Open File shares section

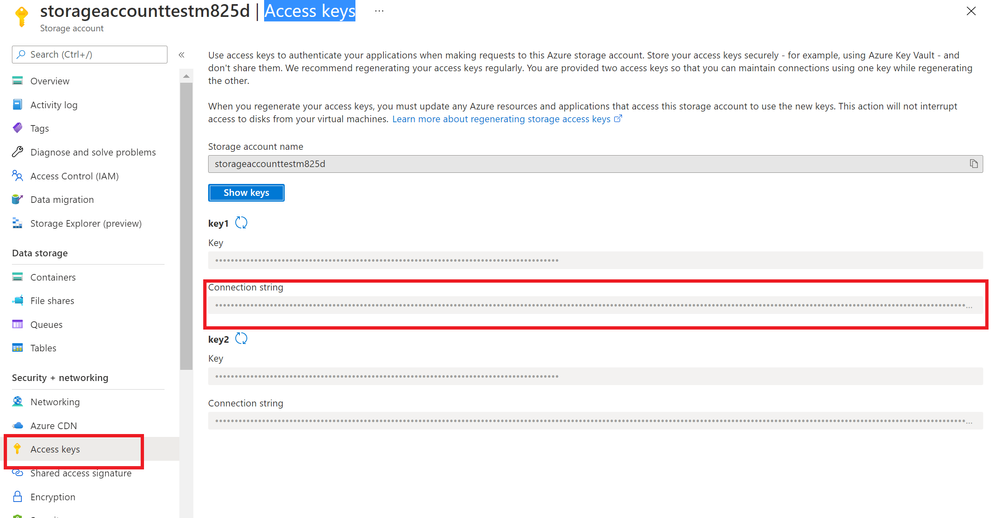(x=52, y=301)
